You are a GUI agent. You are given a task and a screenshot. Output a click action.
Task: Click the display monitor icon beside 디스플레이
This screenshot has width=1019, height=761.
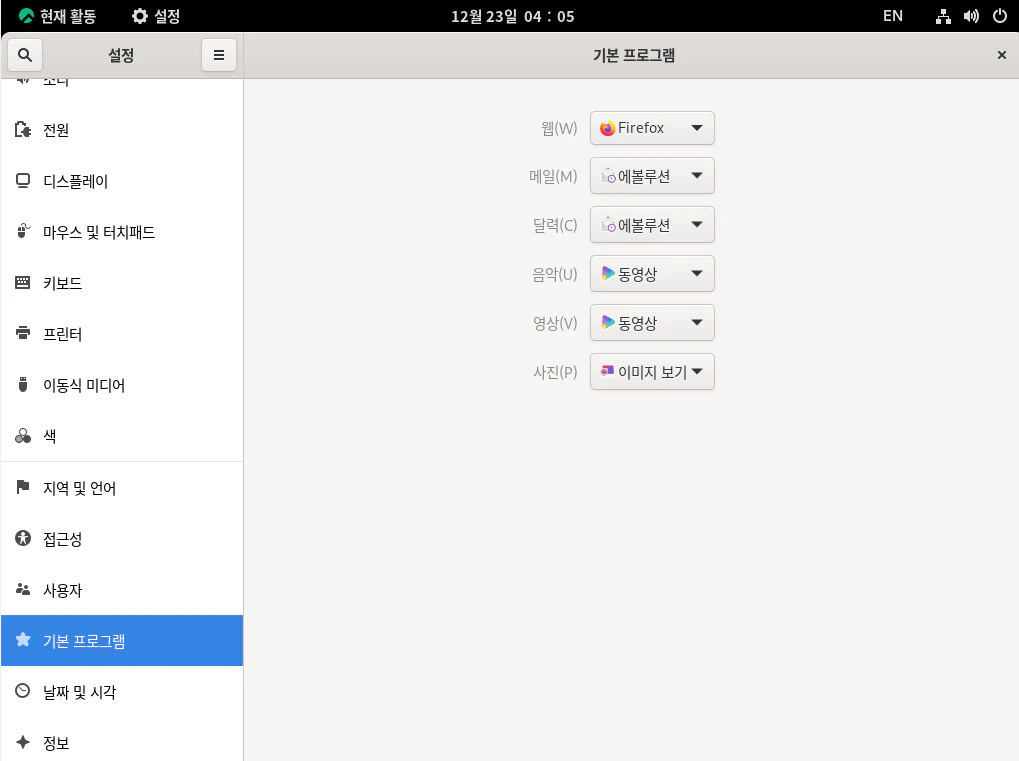point(23,181)
